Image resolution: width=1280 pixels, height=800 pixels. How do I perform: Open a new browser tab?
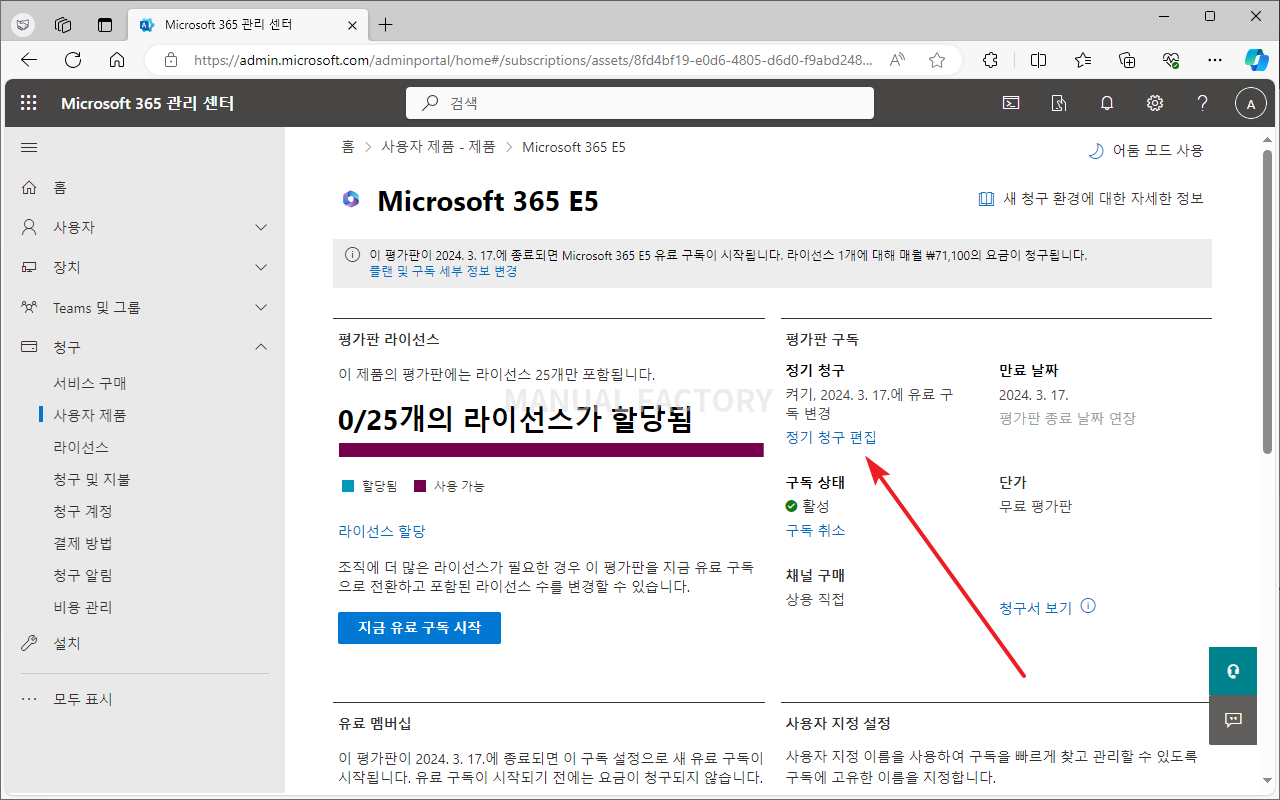click(x=386, y=24)
